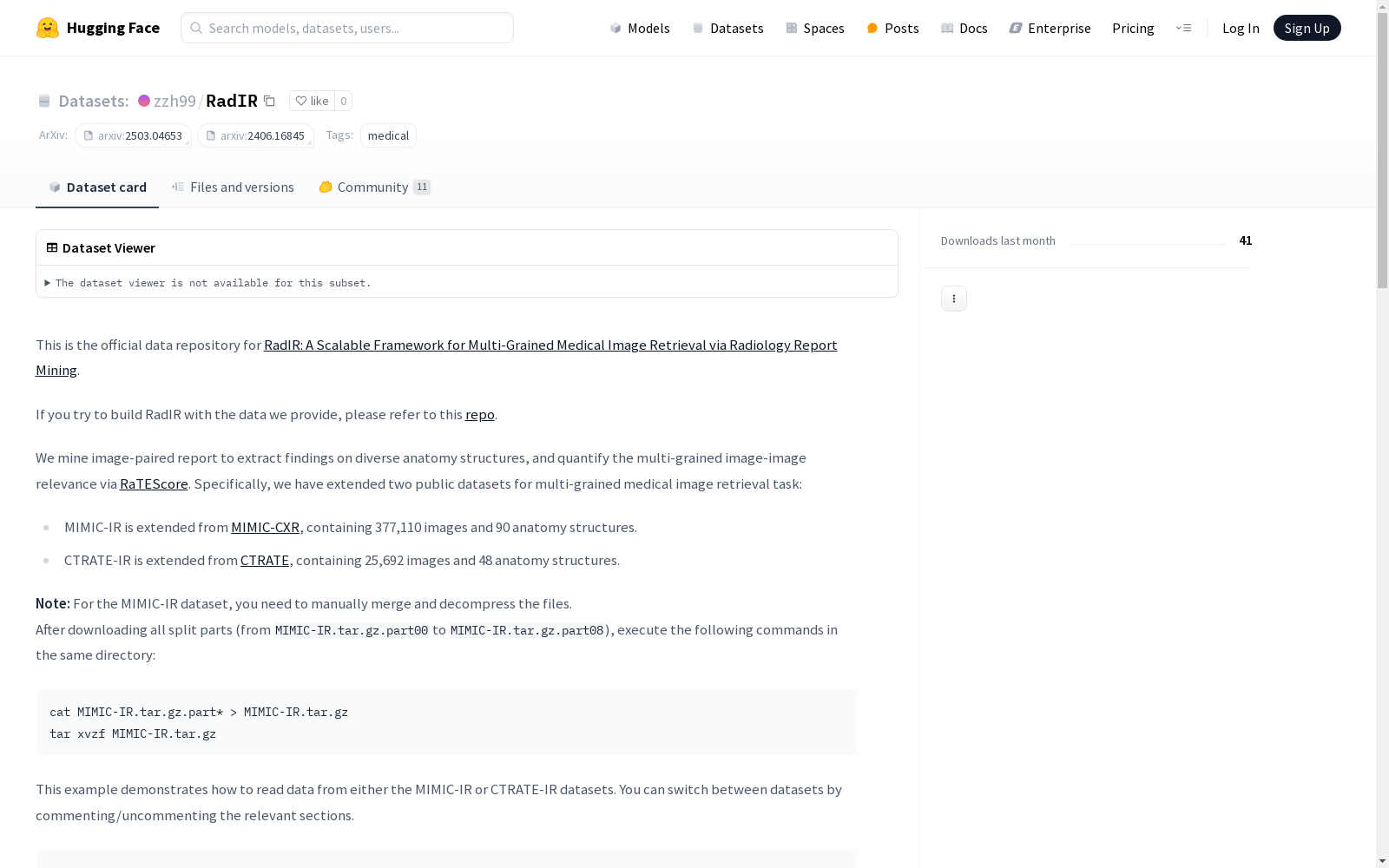Open the CTRATE link

click(x=264, y=560)
